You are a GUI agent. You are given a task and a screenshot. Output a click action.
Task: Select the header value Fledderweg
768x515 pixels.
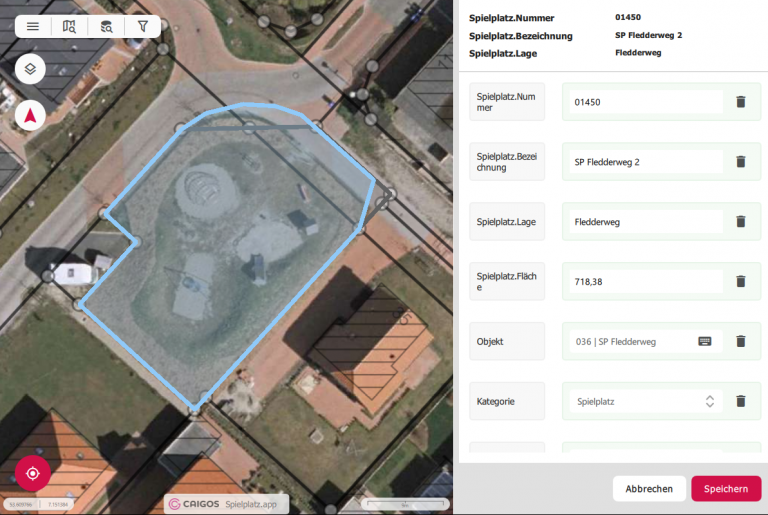point(638,53)
